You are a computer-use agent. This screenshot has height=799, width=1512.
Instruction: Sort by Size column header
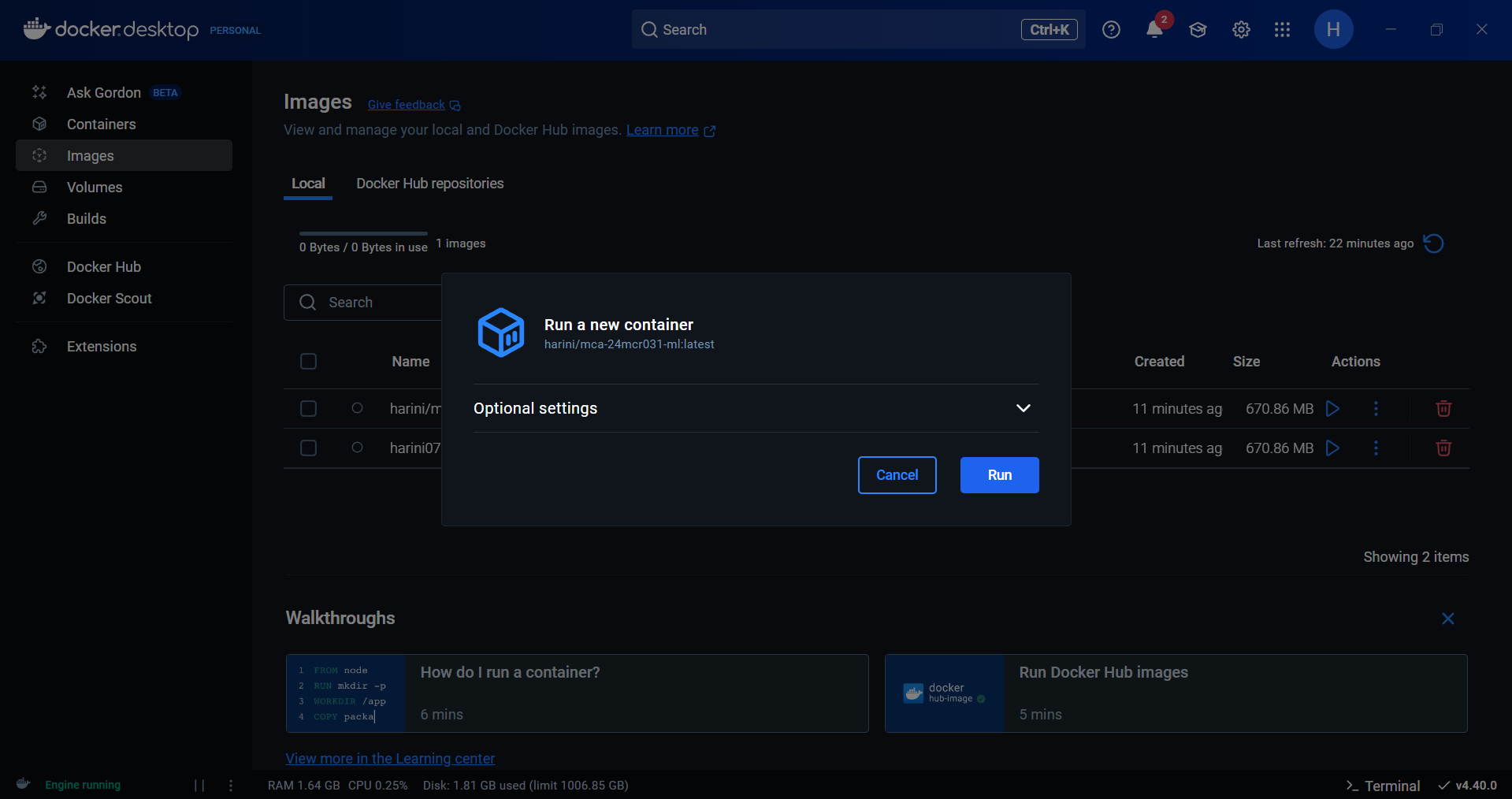pos(1246,362)
